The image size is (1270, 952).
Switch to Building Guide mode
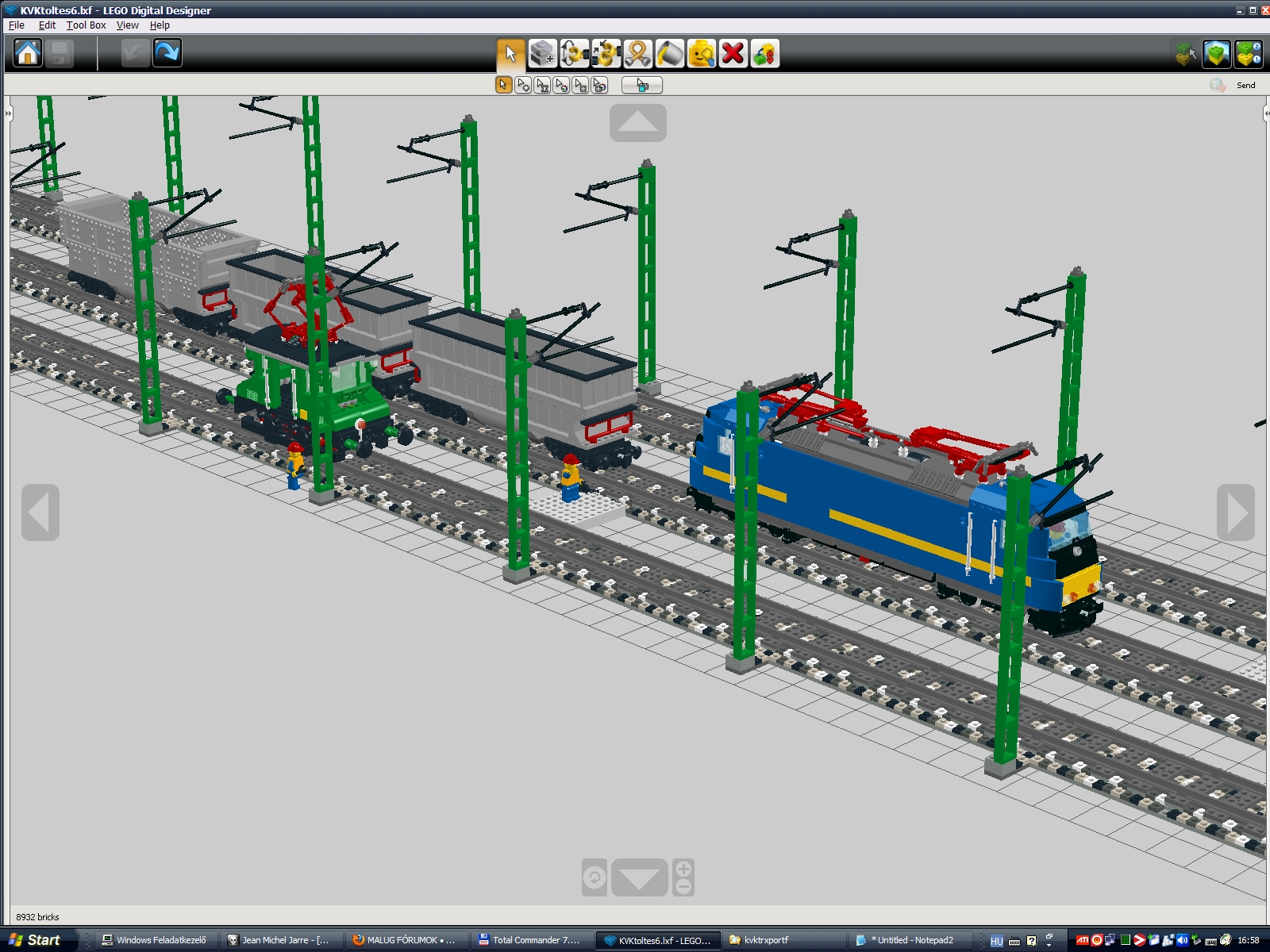pos(1248,54)
